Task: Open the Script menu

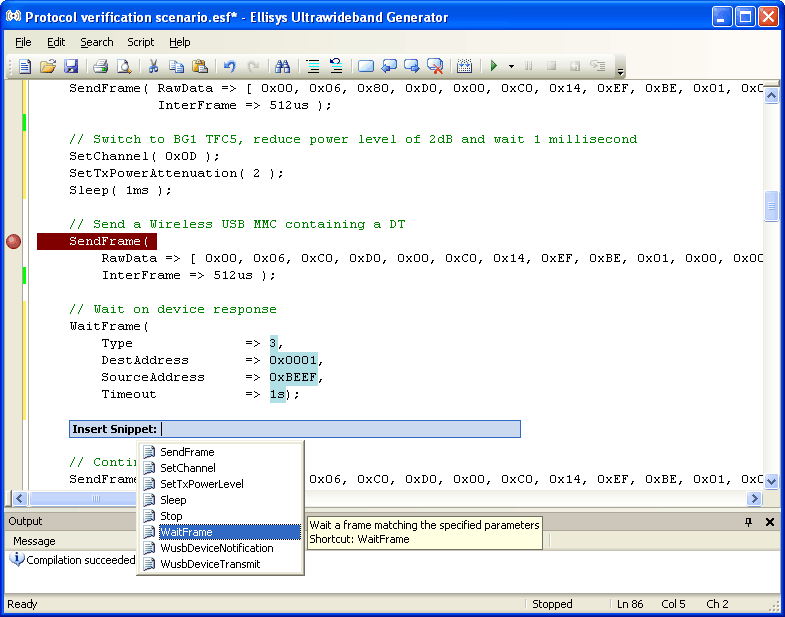Action: click(x=140, y=42)
